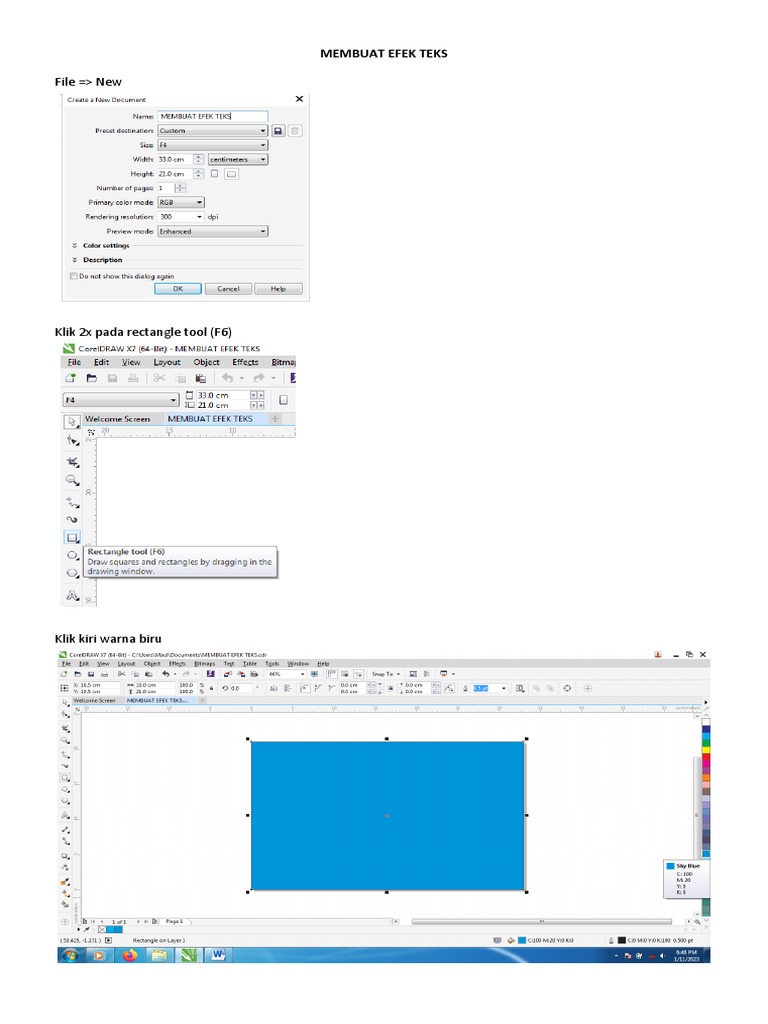The image size is (768, 1024).
Task: Click the Number of pages spinner
Action: [x=180, y=188]
